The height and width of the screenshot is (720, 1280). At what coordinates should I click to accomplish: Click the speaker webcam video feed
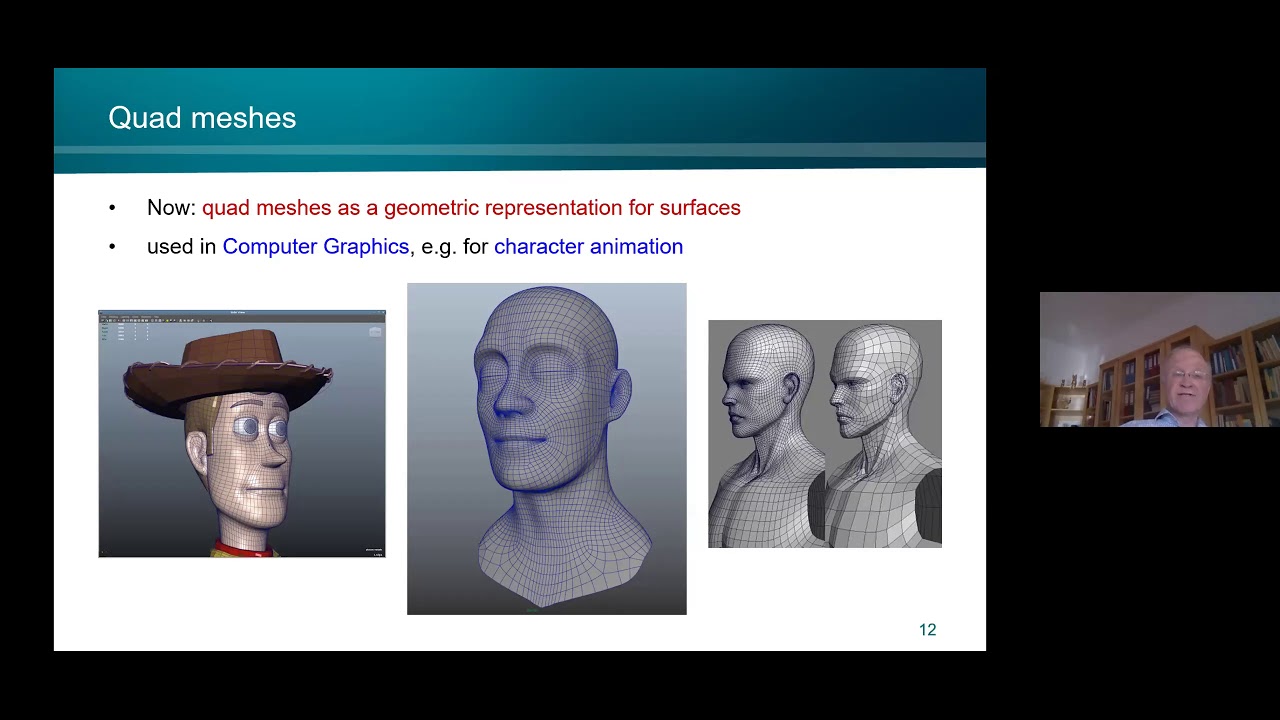coord(1160,360)
